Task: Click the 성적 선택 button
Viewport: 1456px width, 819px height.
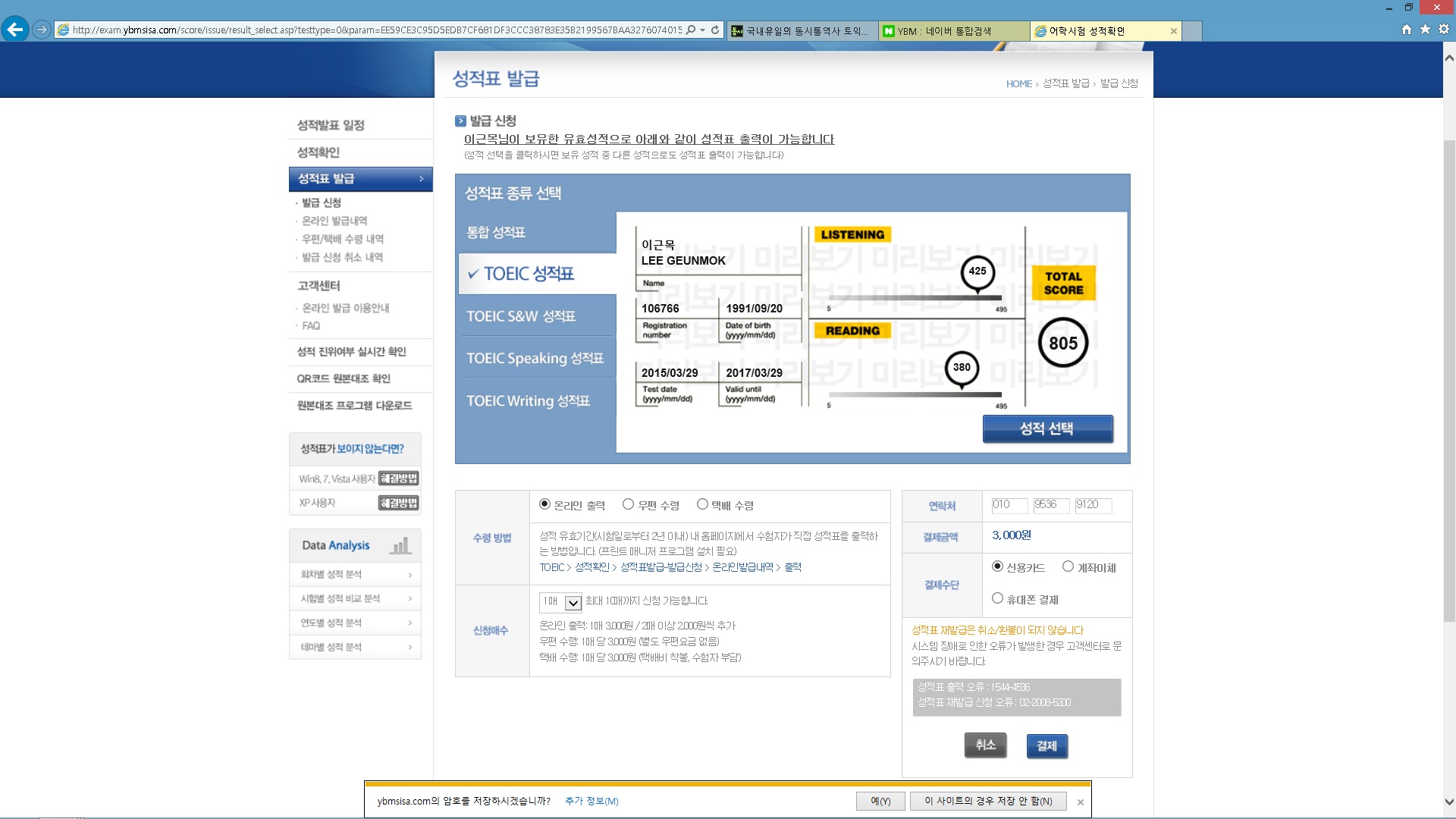Action: pyautogui.click(x=1047, y=428)
